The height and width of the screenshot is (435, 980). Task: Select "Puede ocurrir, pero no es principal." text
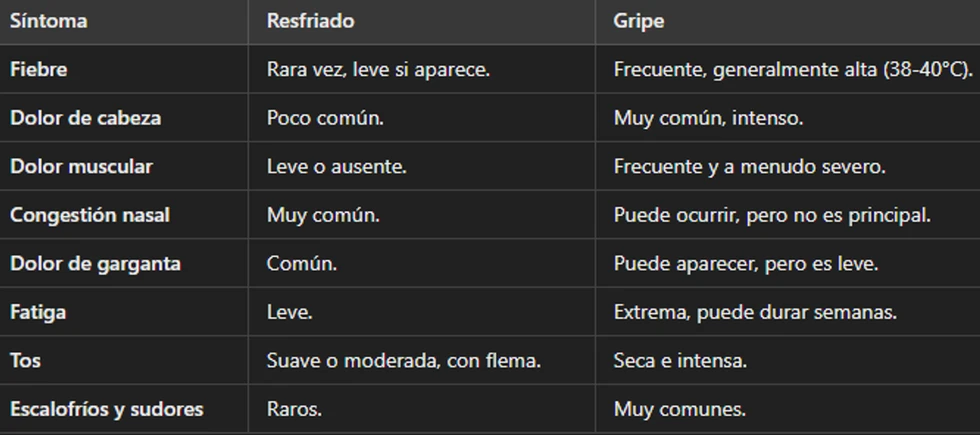click(772, 215)
